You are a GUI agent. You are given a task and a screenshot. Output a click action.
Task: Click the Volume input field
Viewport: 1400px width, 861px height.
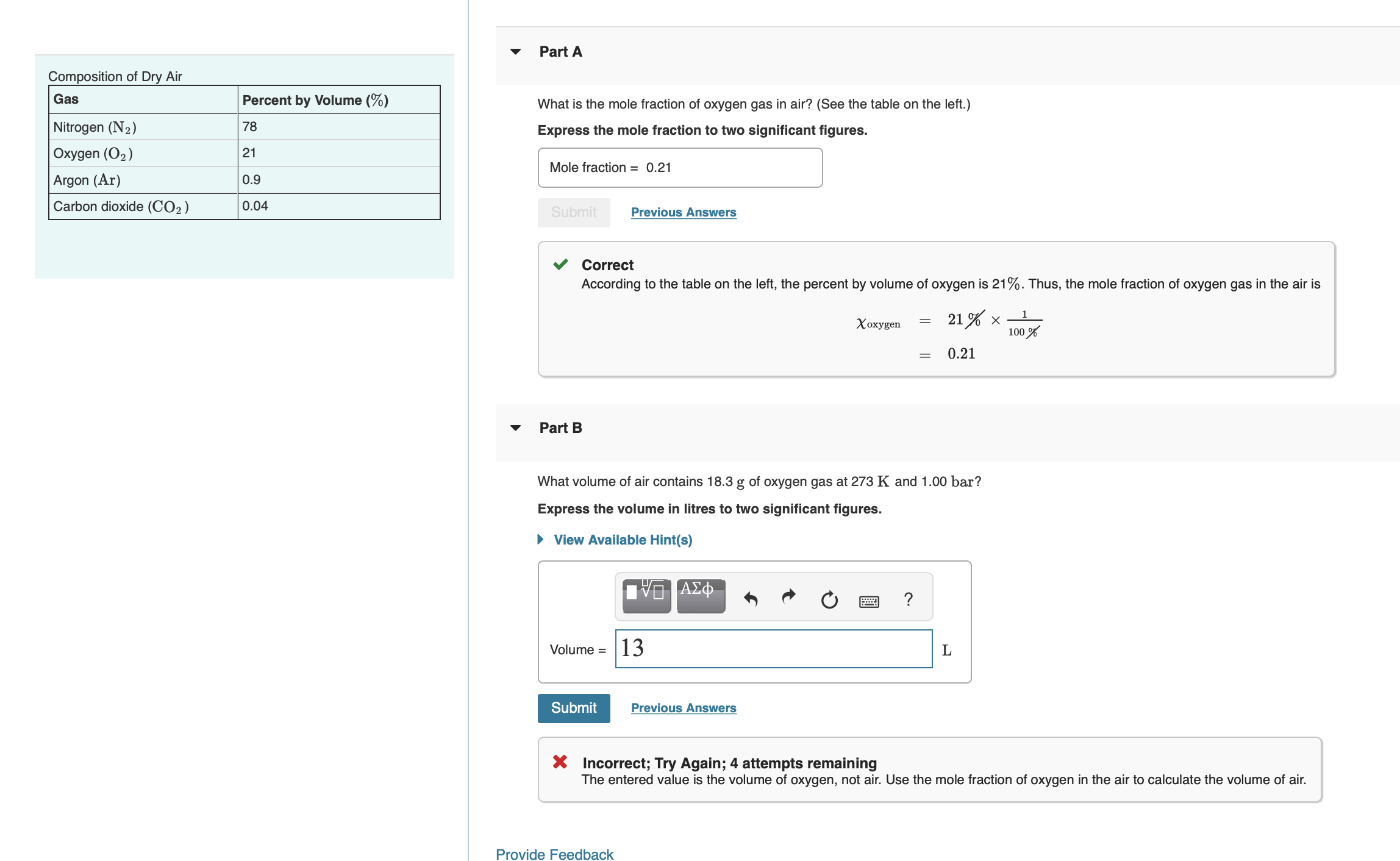pos(773,649)
